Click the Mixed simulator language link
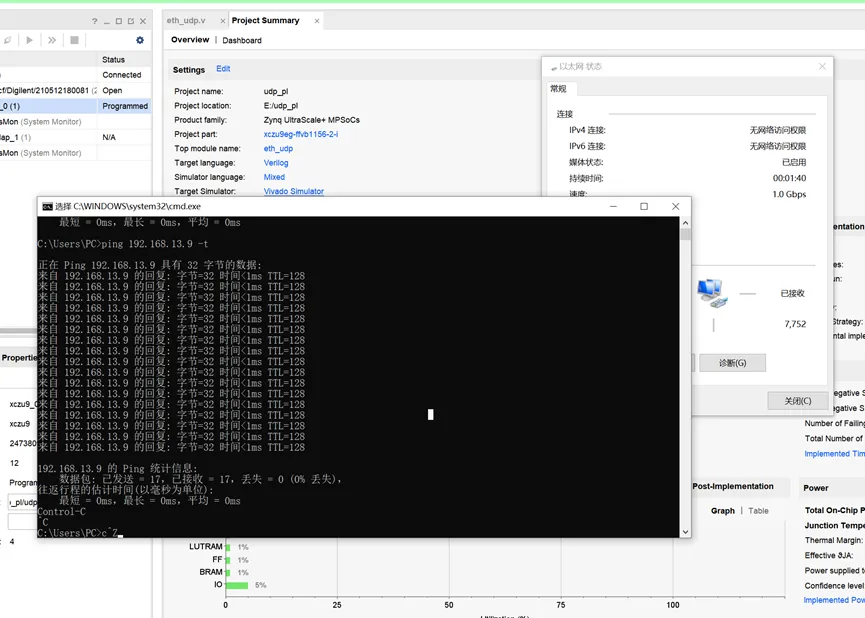The height and width of the screenshot is (618, 865). 274,177
